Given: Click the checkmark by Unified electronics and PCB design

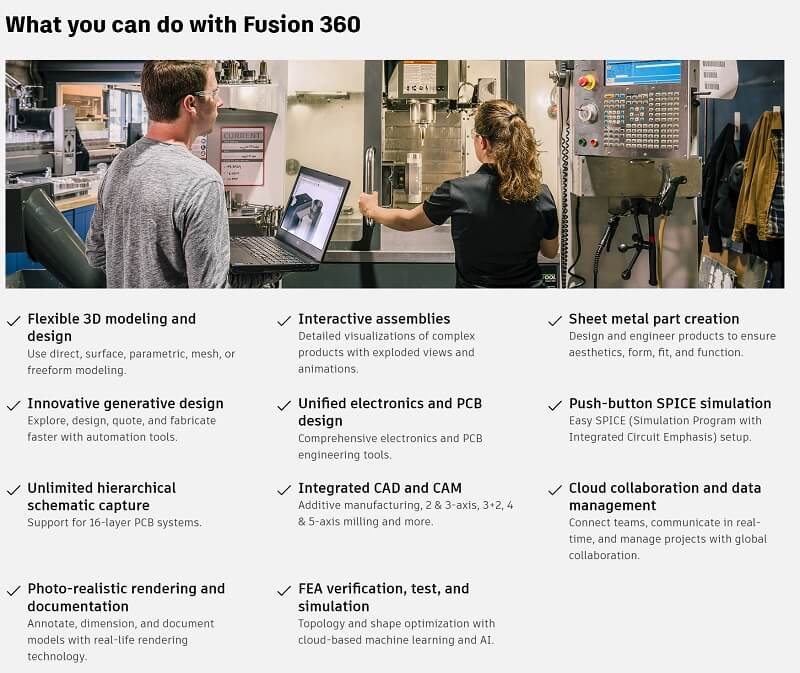Looking at the screenshot, I should point(284,405).
